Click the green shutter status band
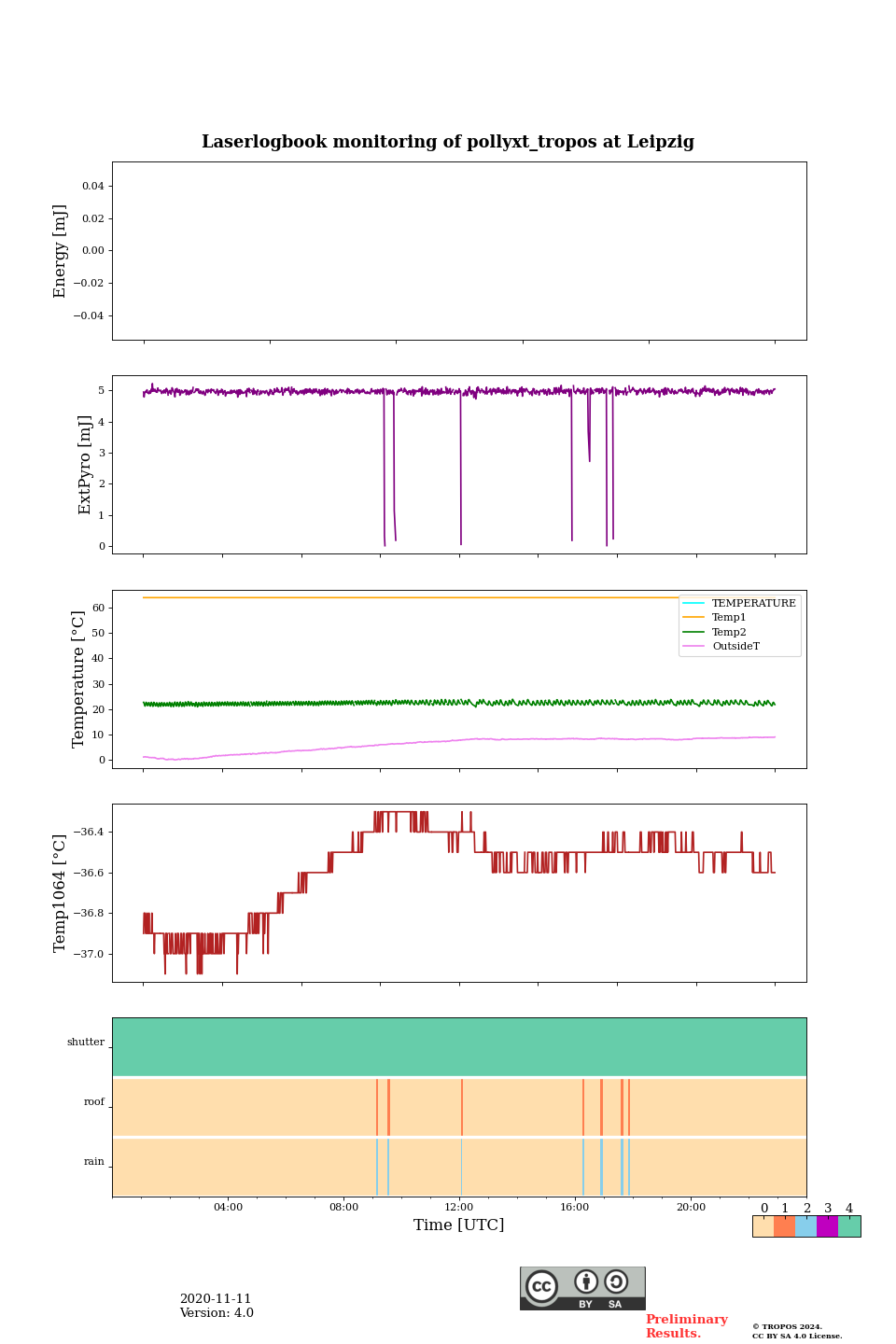This screenshot has width=896, height=1344. [459, 1046]
